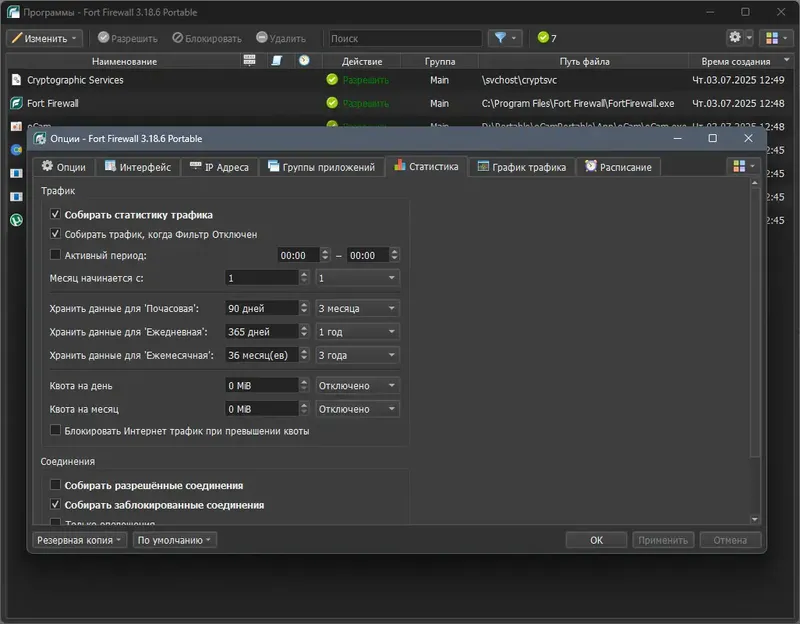Toggle Собирать заблокированные соединения checkbox
The width and height of the screenshot is (800, 624).
click(55, 504)
